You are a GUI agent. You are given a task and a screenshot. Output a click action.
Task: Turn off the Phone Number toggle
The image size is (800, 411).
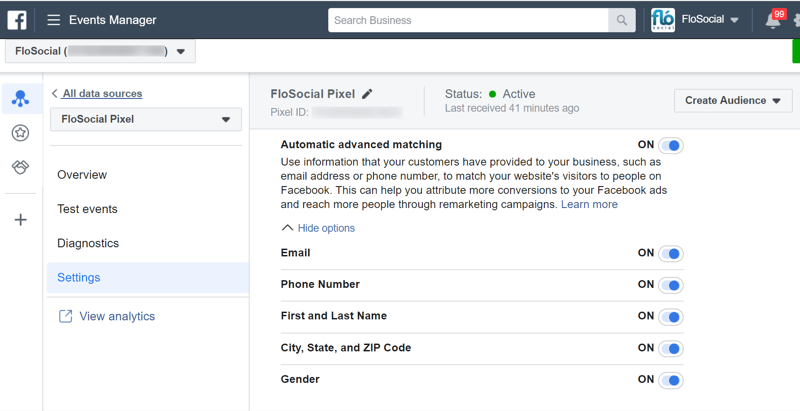click(x=671, y=285)
